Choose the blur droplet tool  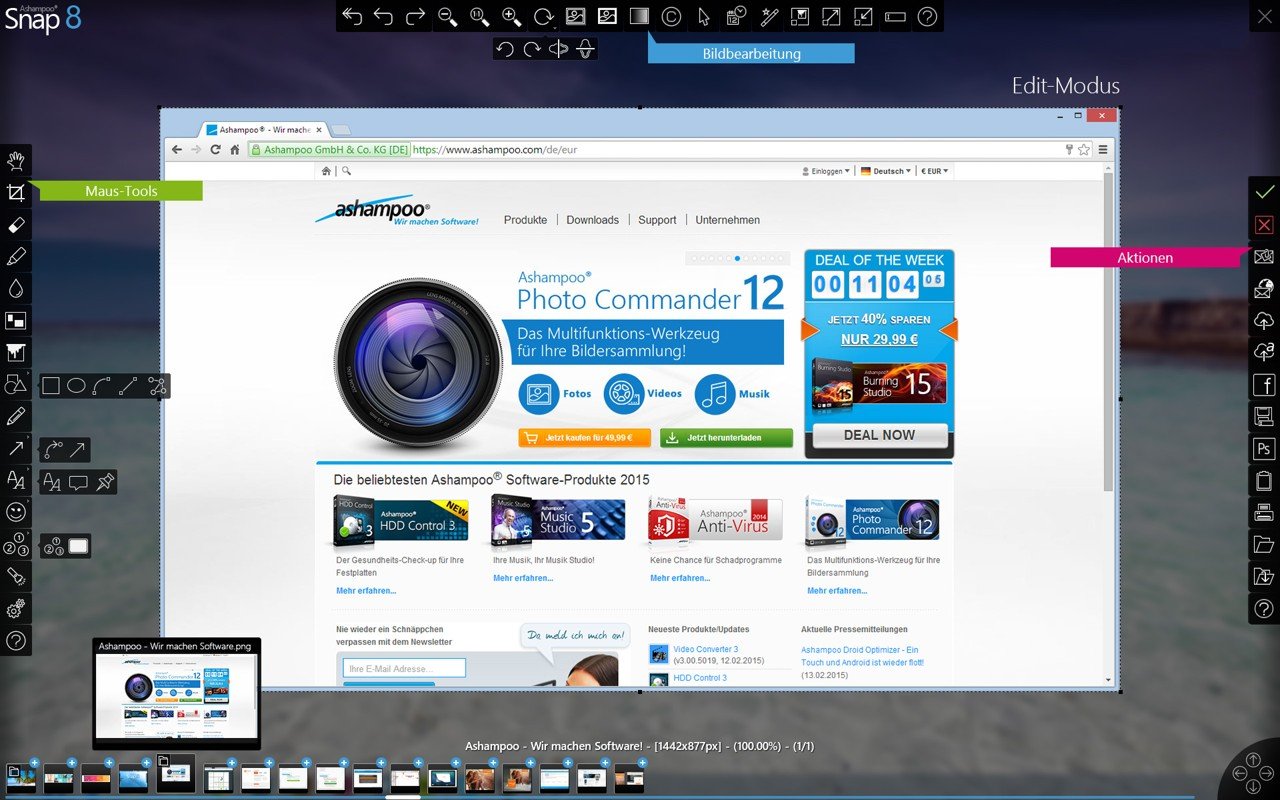tap(16, 288)
